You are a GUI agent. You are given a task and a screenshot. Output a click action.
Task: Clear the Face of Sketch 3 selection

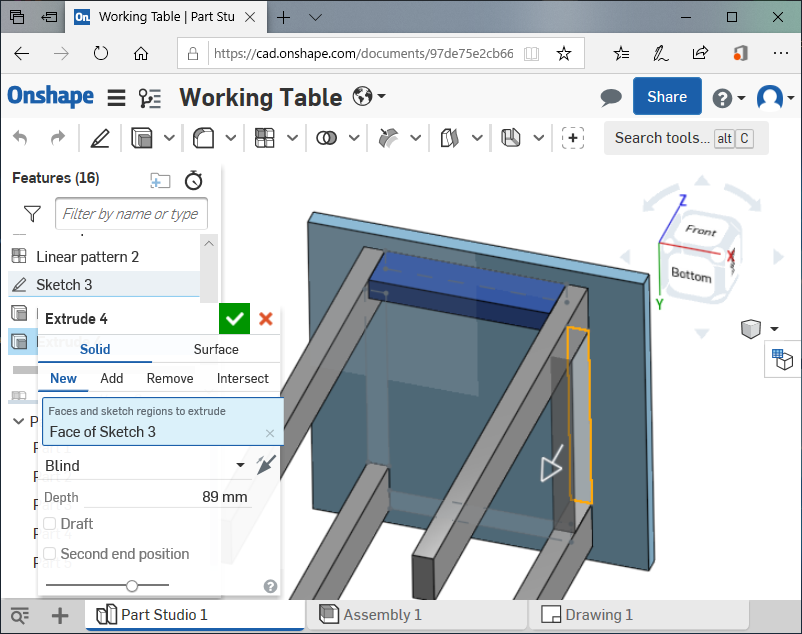click(x=270, y=434)
